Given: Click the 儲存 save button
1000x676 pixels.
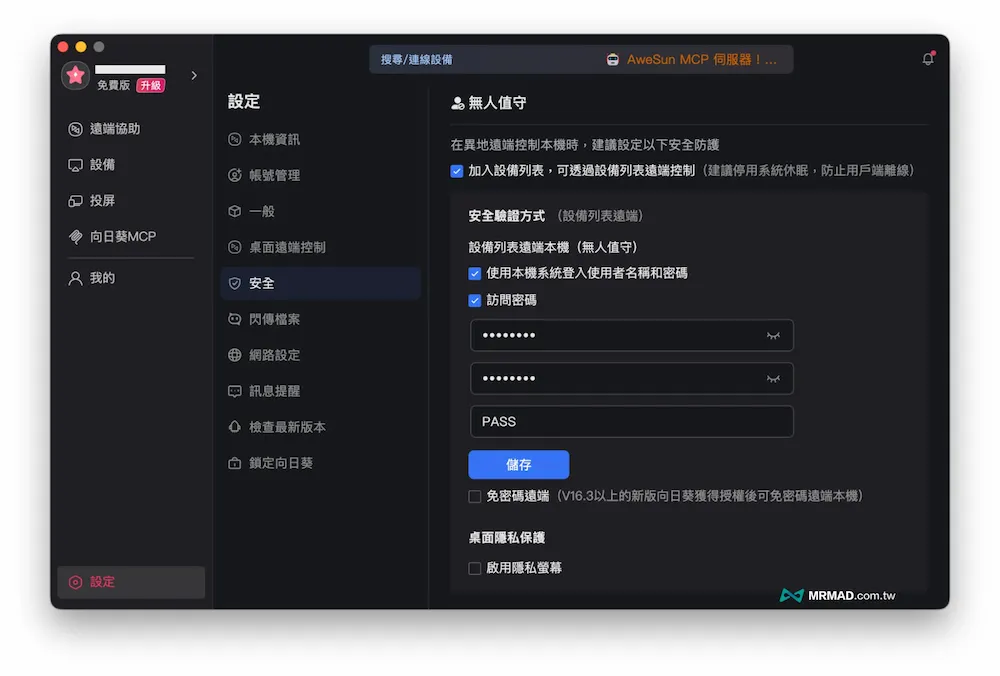Looking at the screenshot, I should pyautogui.click(x=518, y=465).
